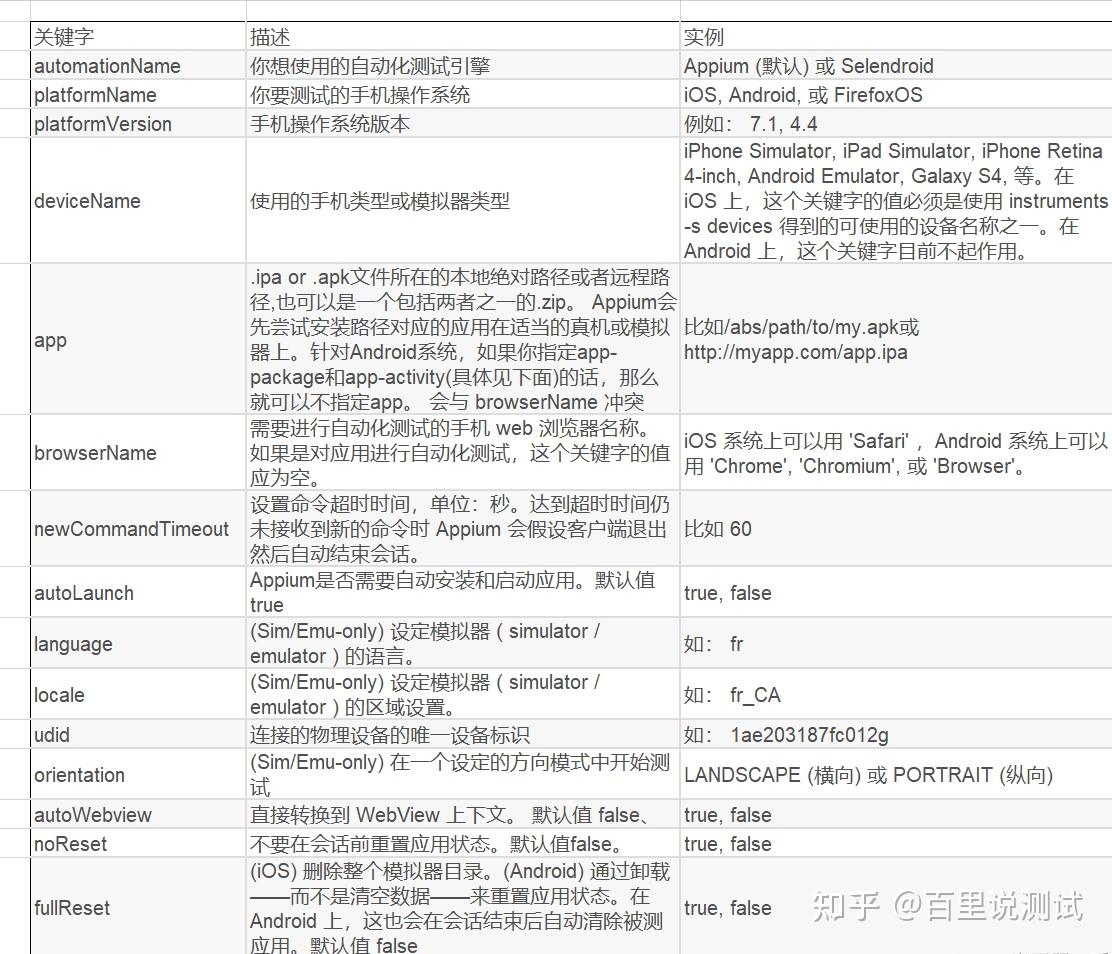Click the deviceName keyword cell
Screen dimensions: 1112x954
[138, 201]
